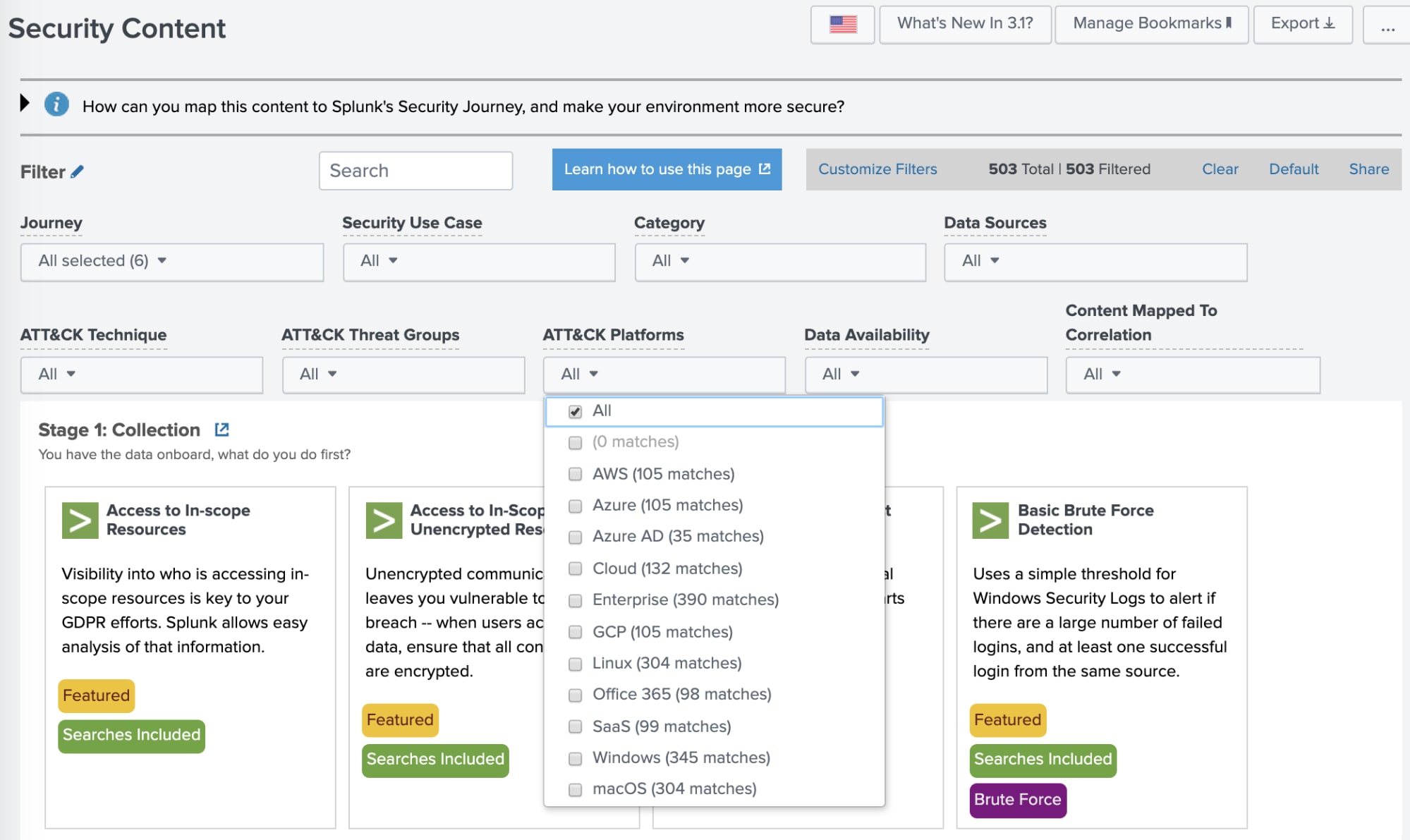This screenshot has width=1410, height=840.
Task: Click green arrow icon on Unencrypted Resources card
Action: coord(384,521)
